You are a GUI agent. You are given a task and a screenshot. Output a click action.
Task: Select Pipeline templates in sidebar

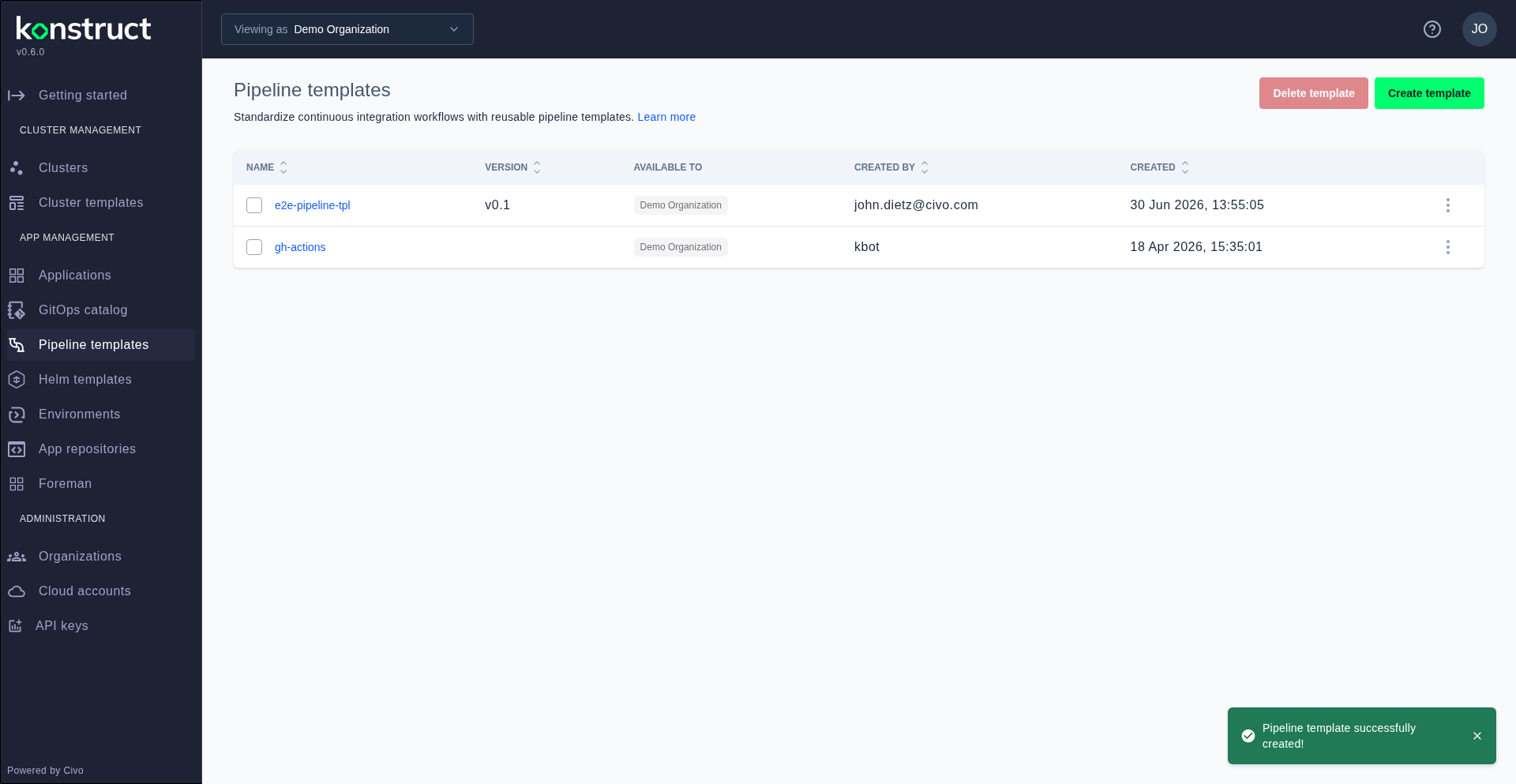(101, 345)
